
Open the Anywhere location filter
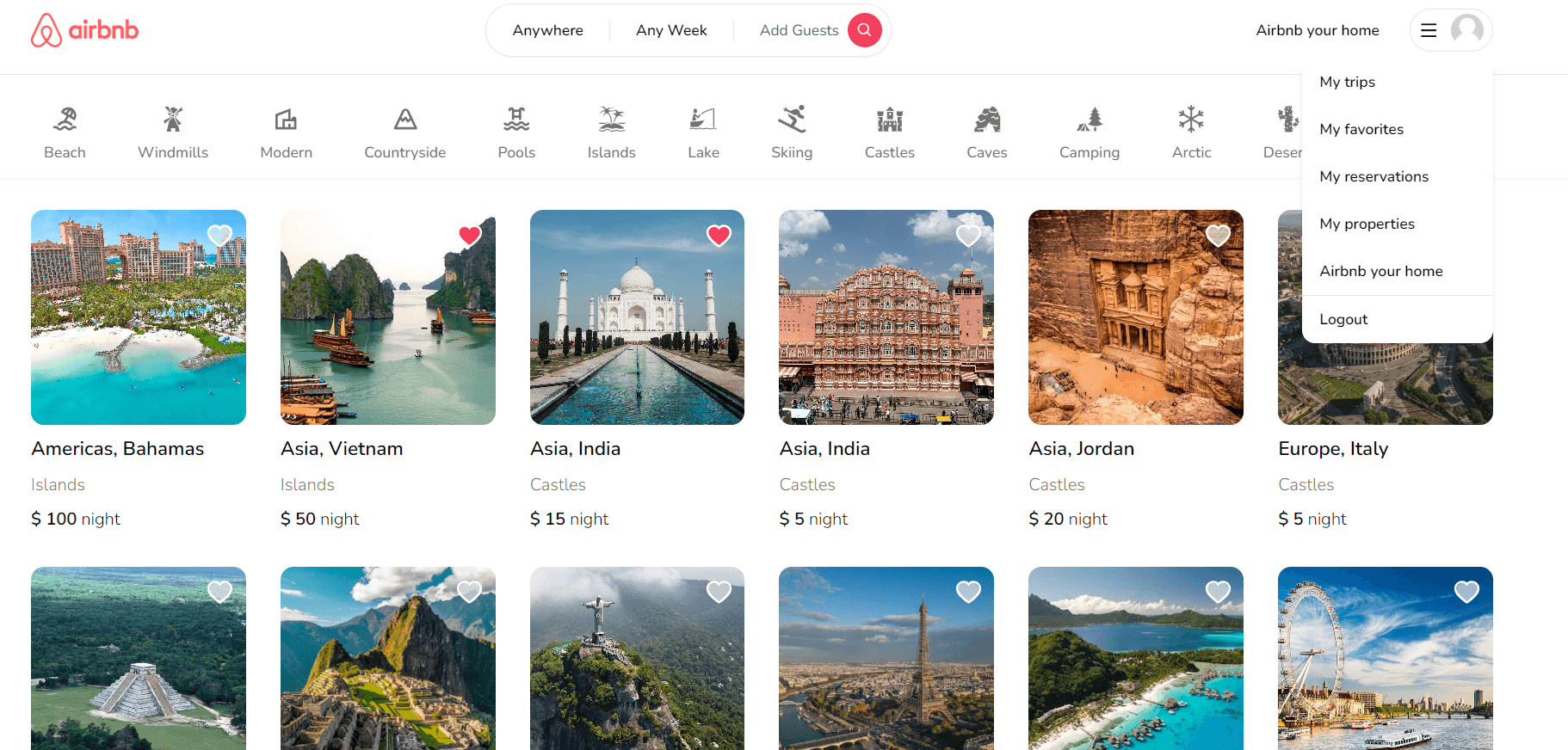[548, 30]
